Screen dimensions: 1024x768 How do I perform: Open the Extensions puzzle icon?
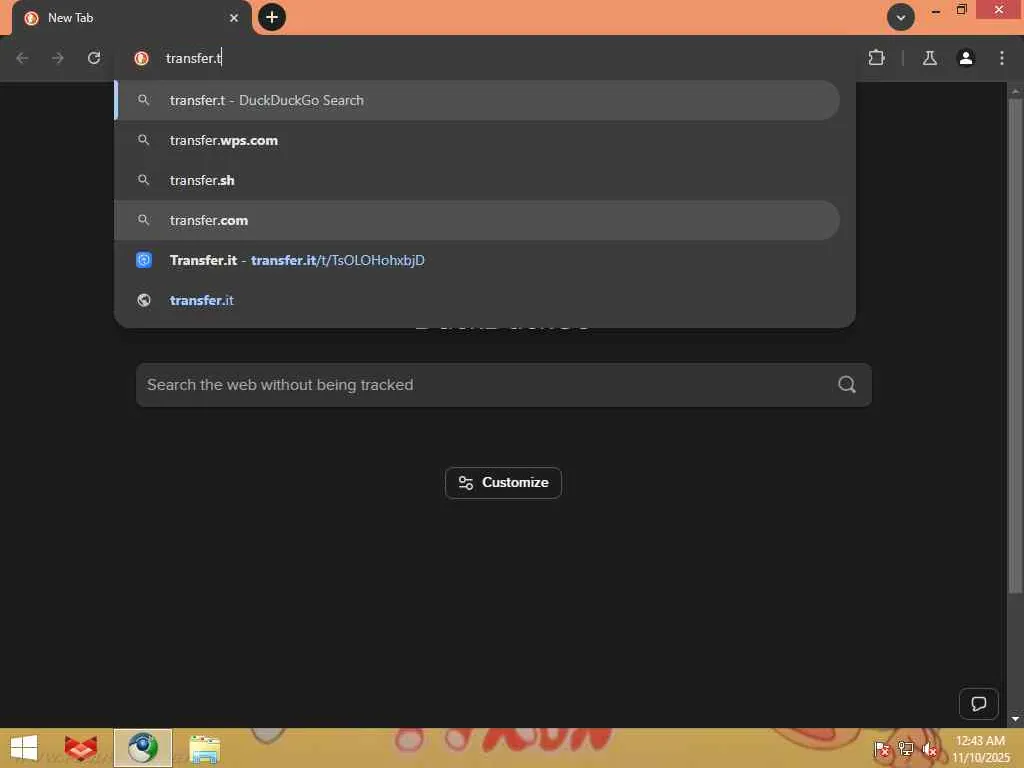(876, 58)
